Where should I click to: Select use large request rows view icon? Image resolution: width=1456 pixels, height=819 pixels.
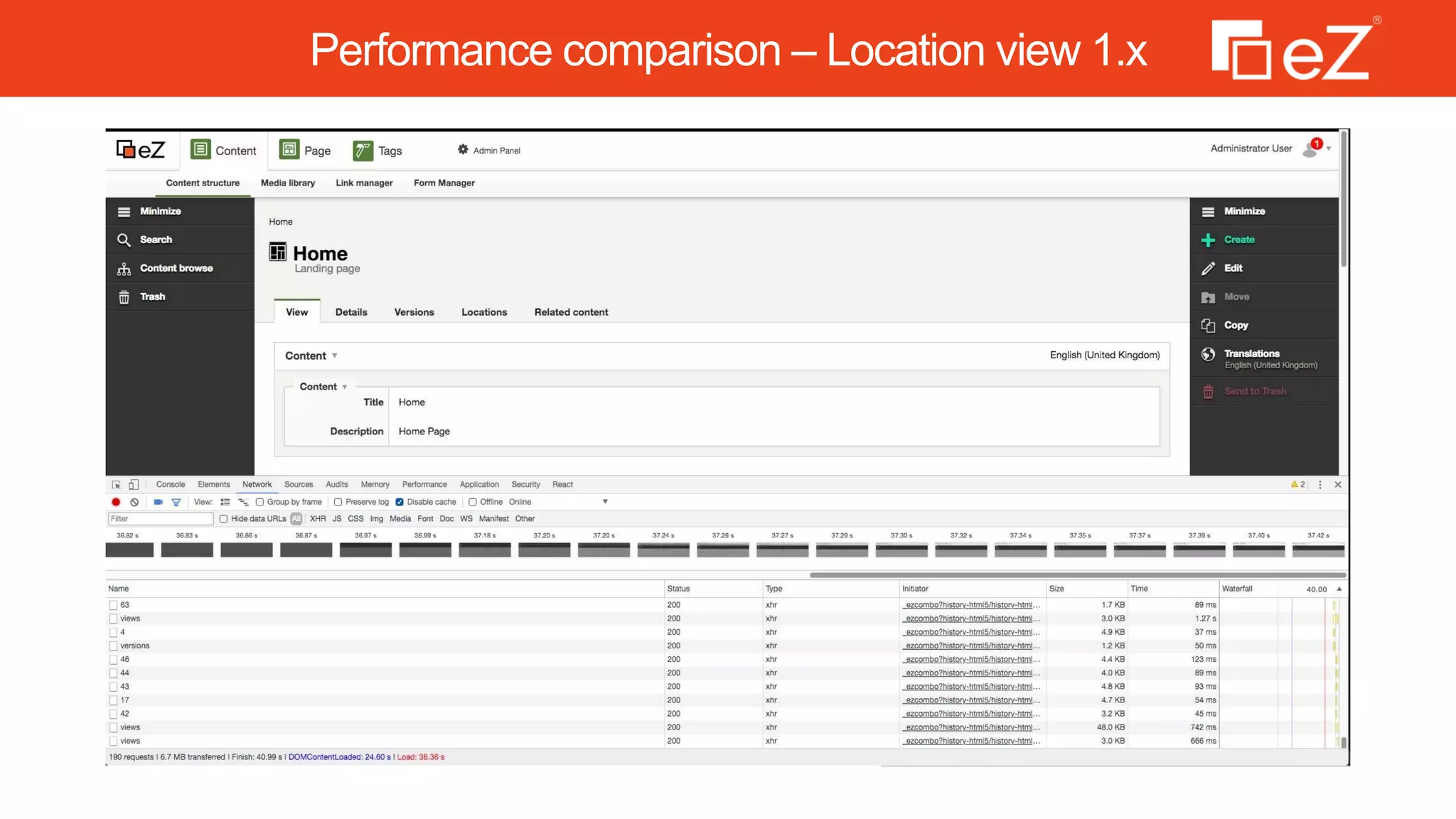pyautogui.click(x=225, y=502)
